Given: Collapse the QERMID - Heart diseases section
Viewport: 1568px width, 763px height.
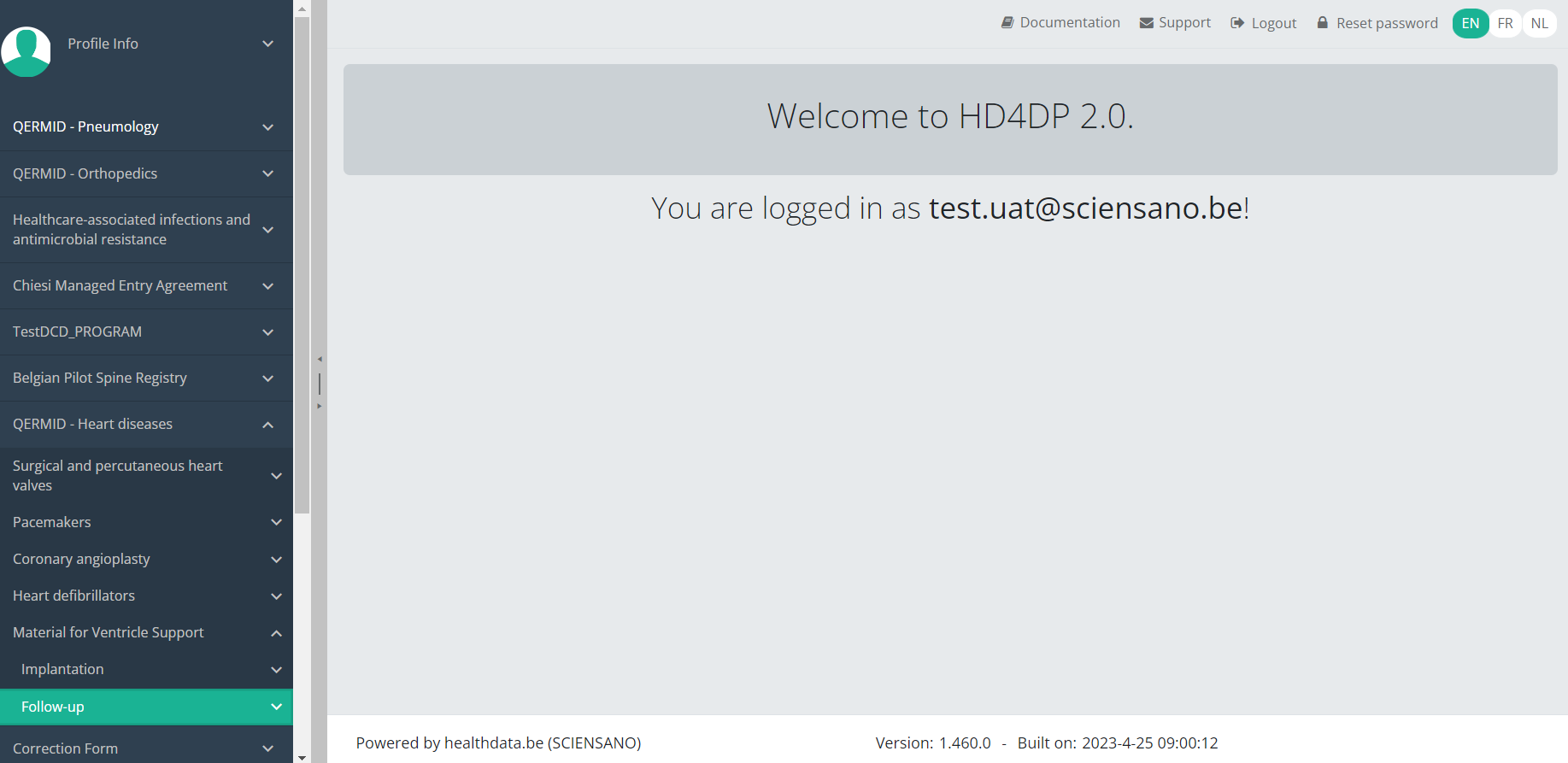Looking at the screenshot, I should pyautogui.click(x=267, y=425).
